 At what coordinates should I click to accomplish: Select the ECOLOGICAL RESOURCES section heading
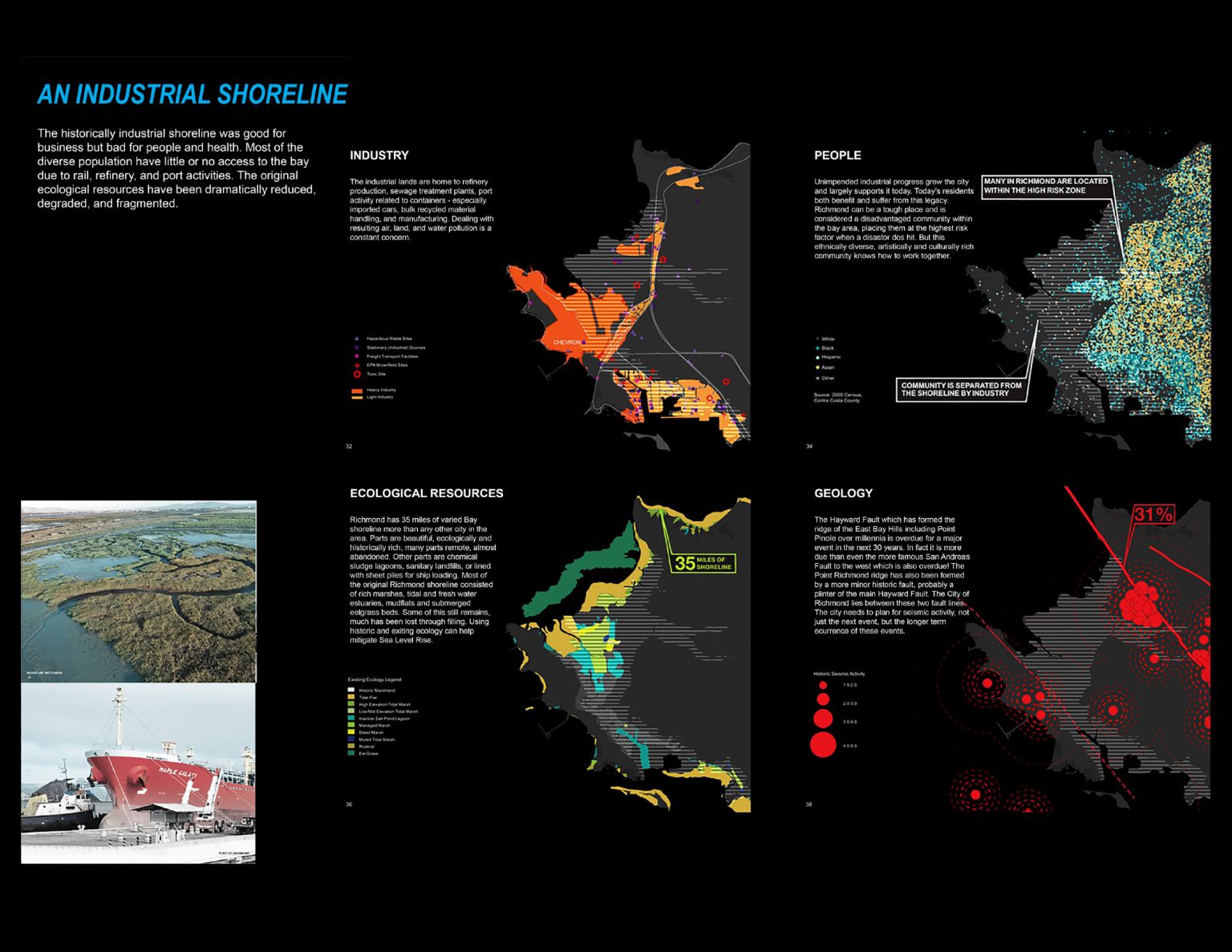426,493
